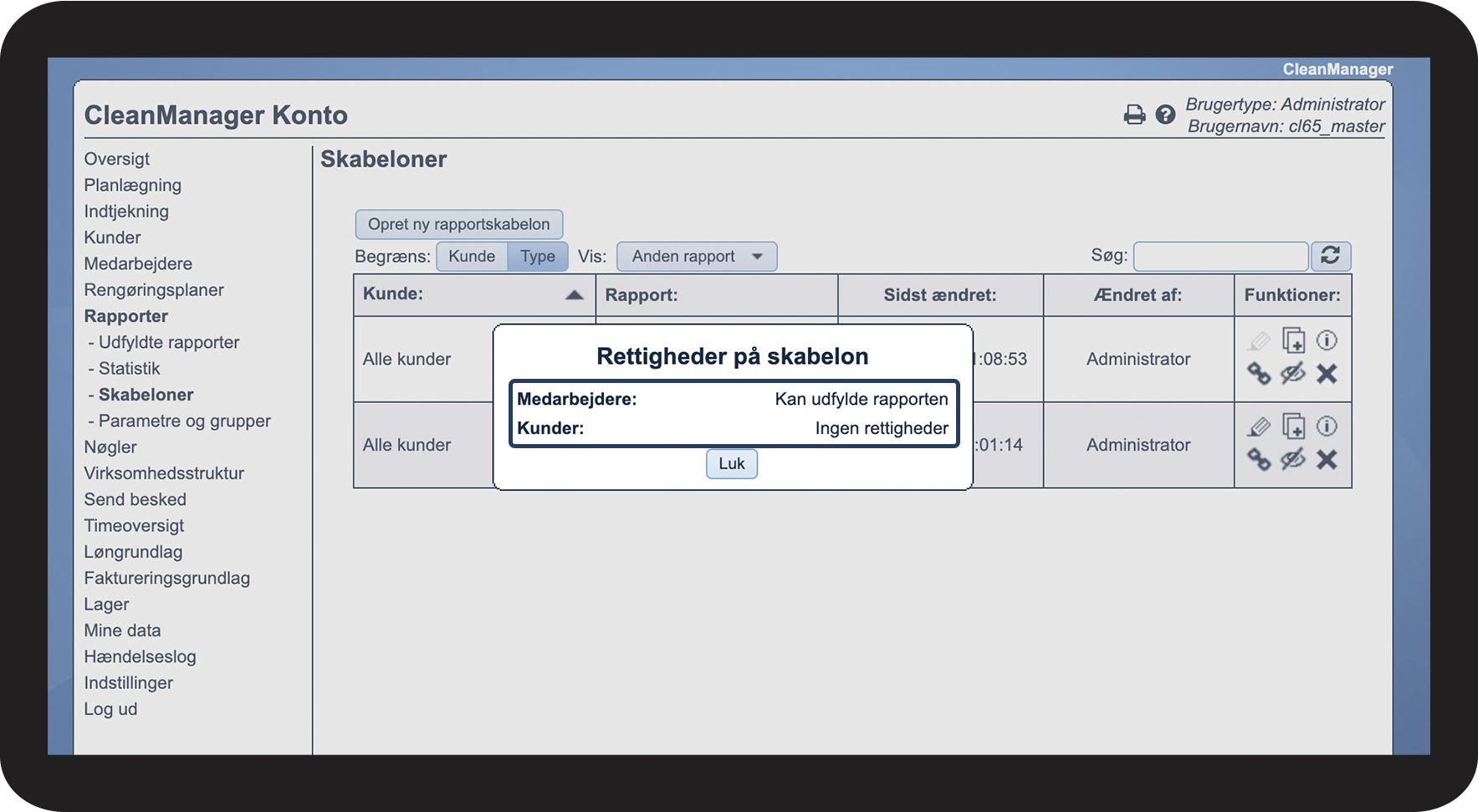The image size is (1478, 812).
Task: Toggle visibility of first row template
Action: pyautogui.click(x=1293, y=373)
